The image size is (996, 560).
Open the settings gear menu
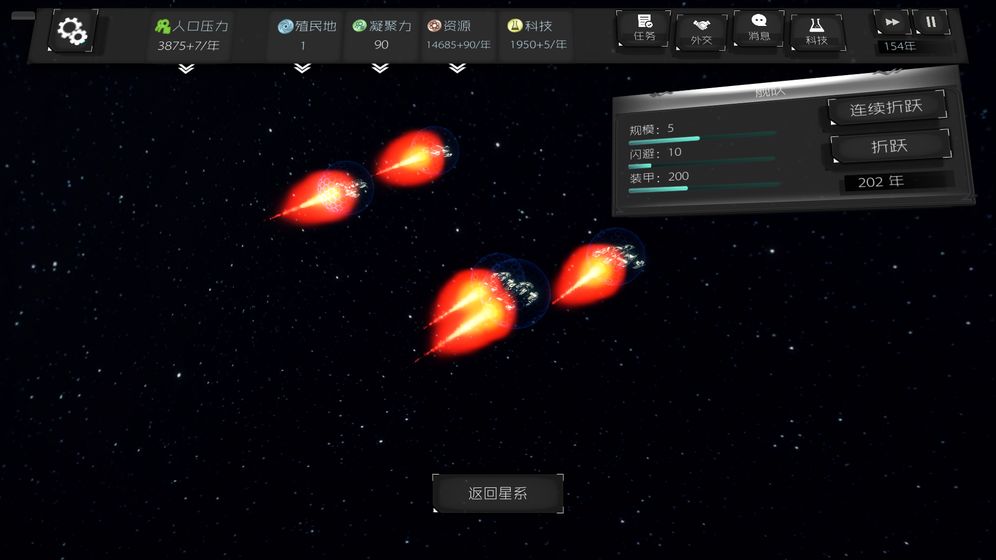click(x=72, y=32)
